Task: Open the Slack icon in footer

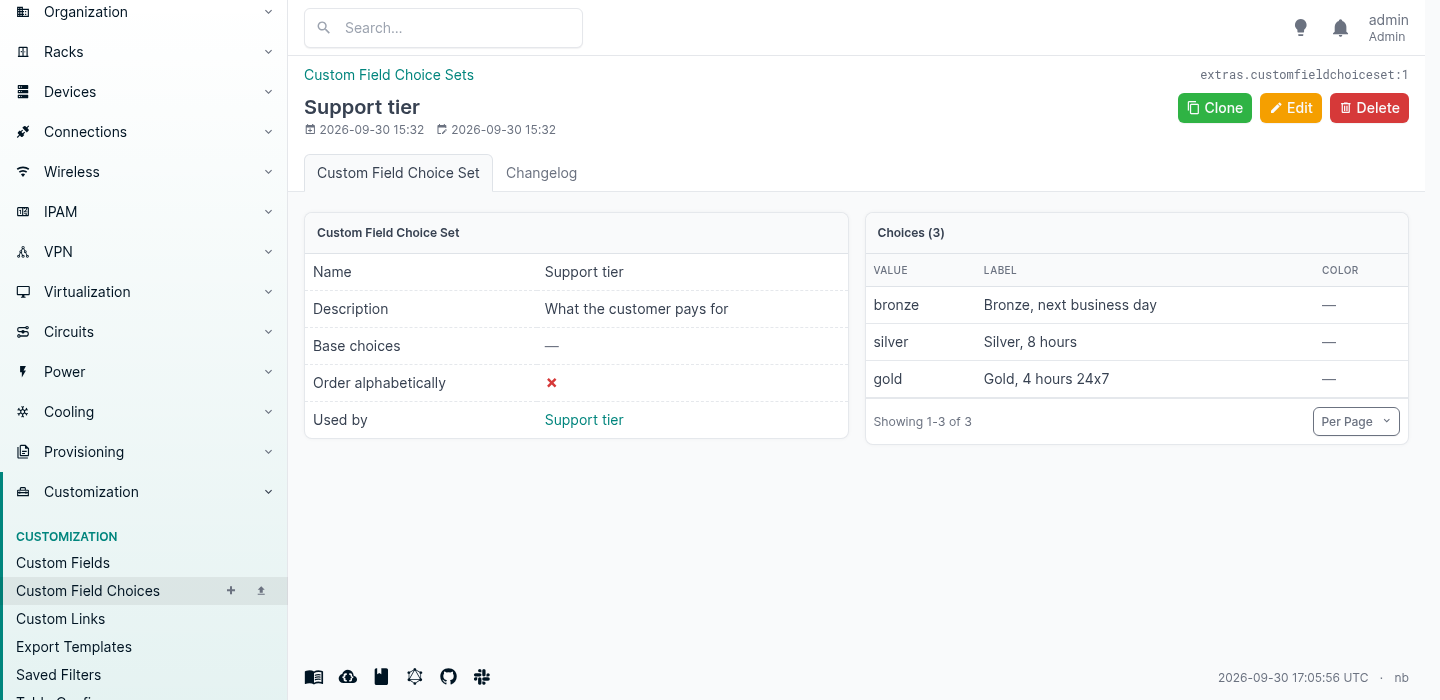Action: click(482, 677)
